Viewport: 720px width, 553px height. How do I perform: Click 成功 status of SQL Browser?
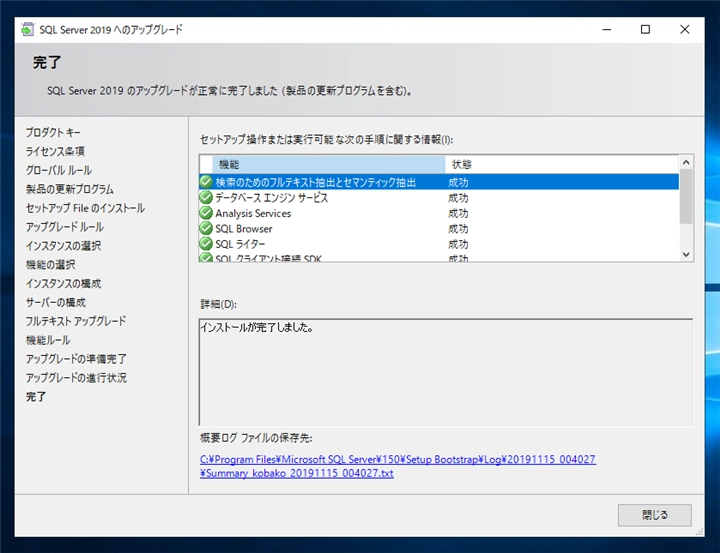click(458, 228)
